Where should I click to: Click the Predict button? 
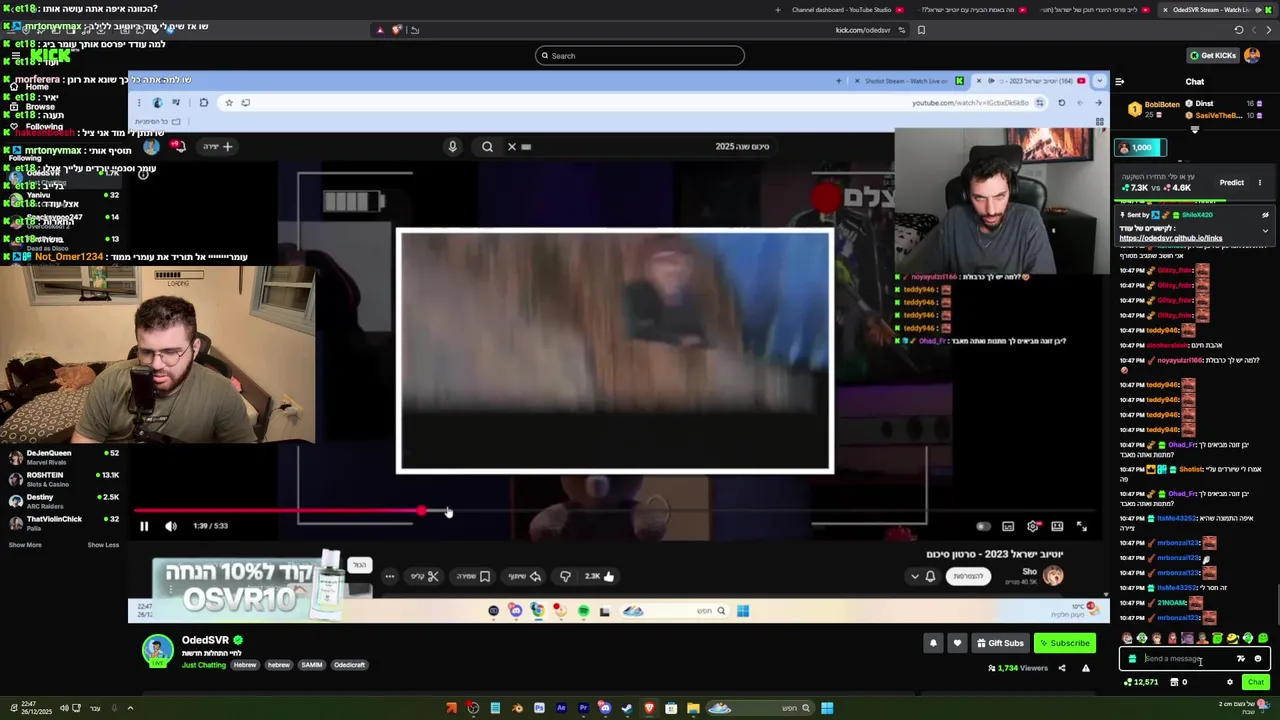(x=1232, y=183)
